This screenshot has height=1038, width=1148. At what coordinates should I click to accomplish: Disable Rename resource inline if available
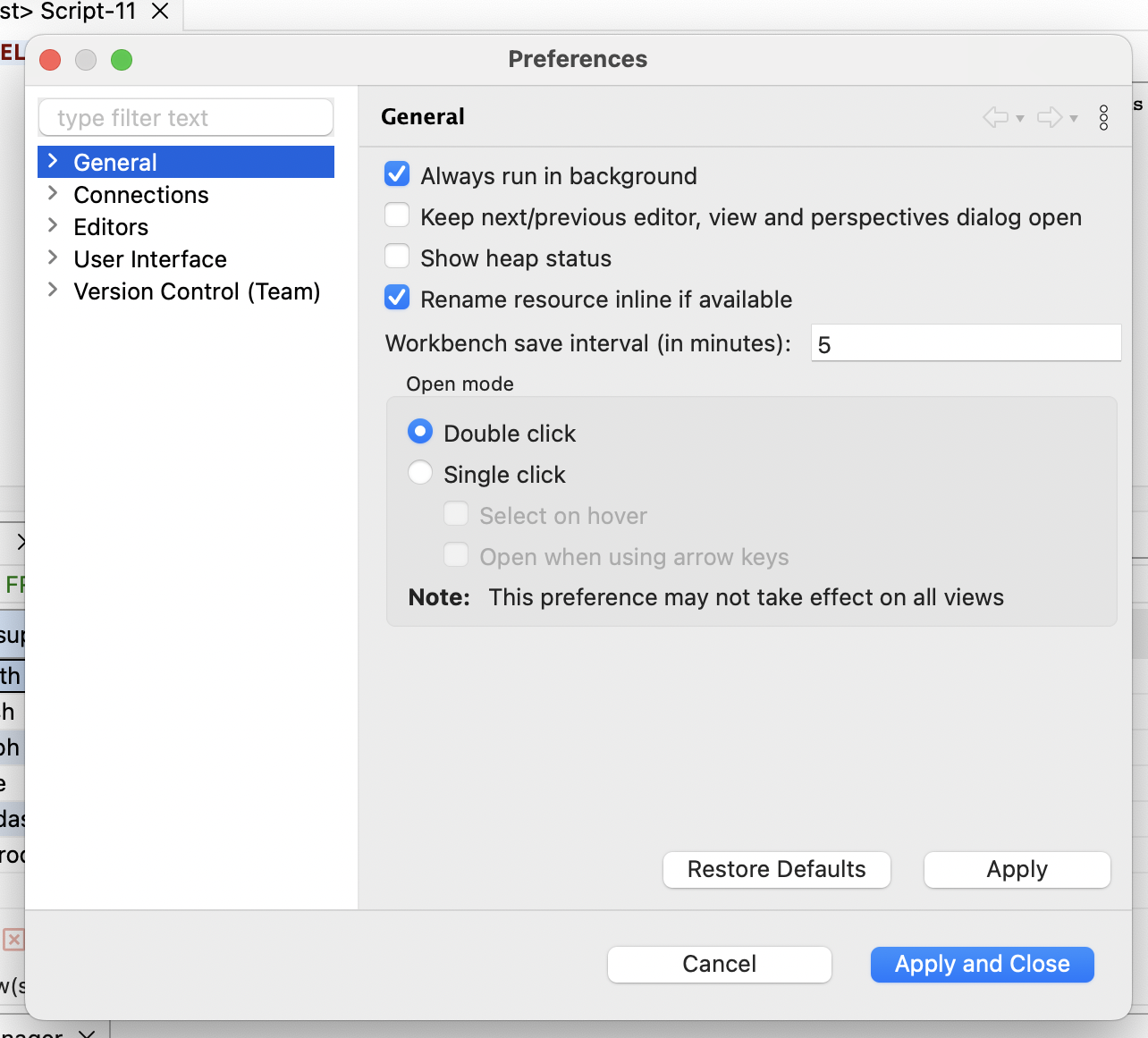[397, 299]
